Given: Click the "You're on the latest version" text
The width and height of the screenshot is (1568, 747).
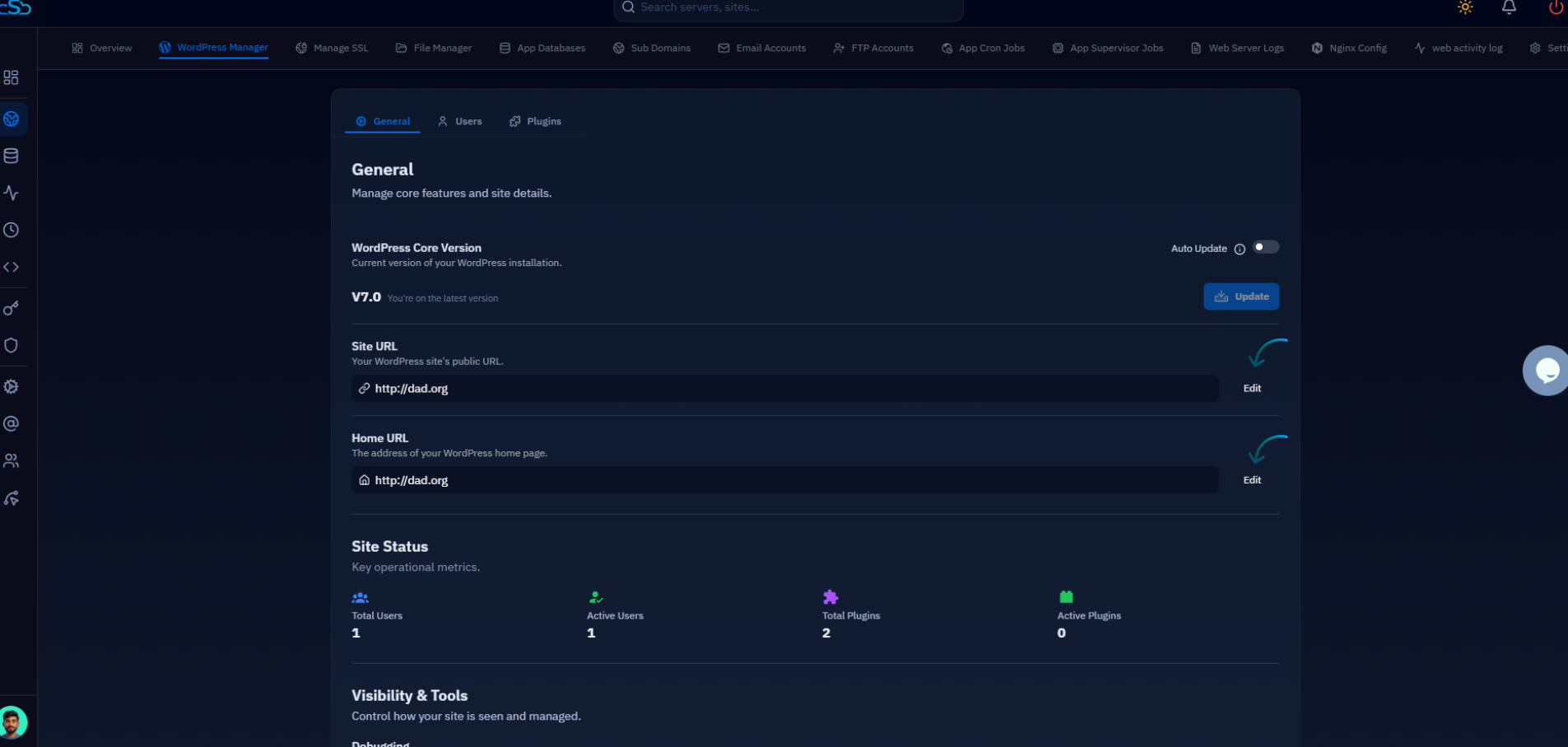Looking at the screenshot, I should coord(443,298).
